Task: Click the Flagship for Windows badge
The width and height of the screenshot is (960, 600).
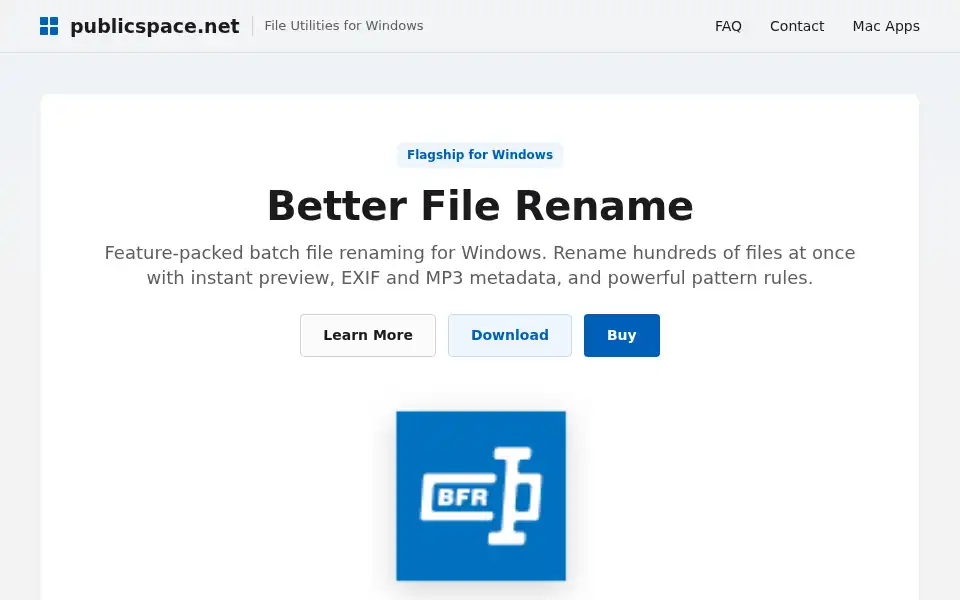Action: tap(480, 155)
